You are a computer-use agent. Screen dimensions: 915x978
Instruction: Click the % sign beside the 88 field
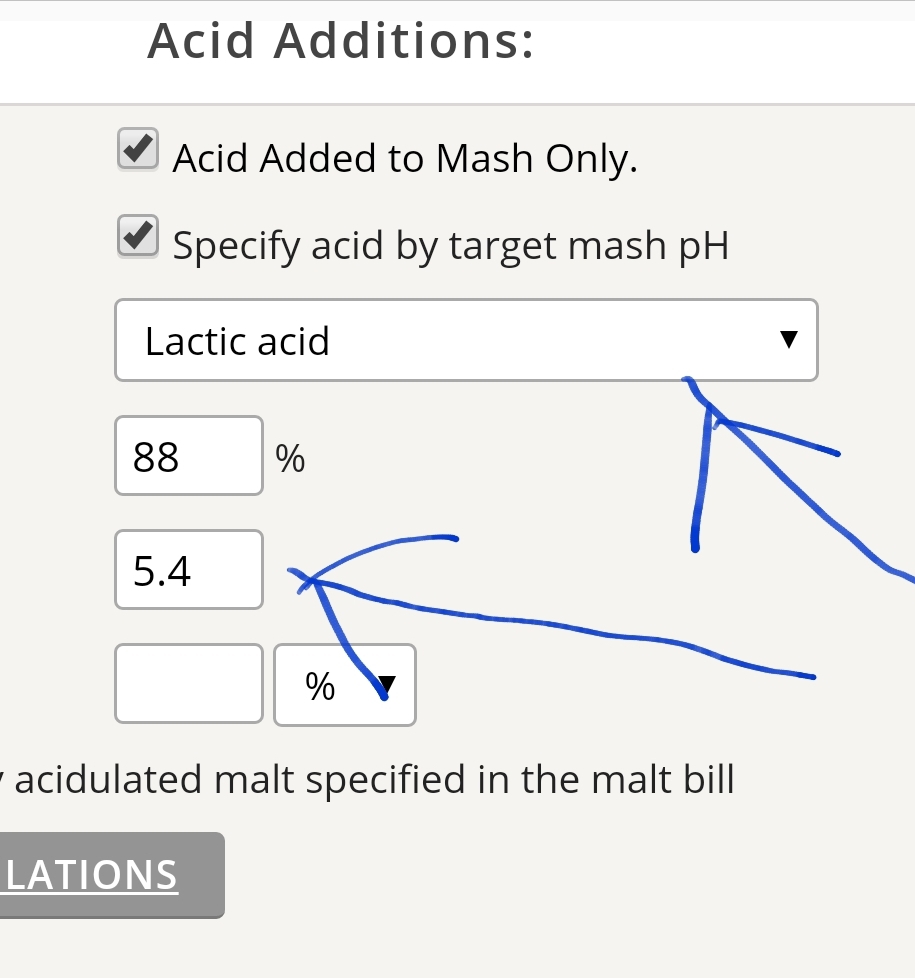(x=290, y=458)
